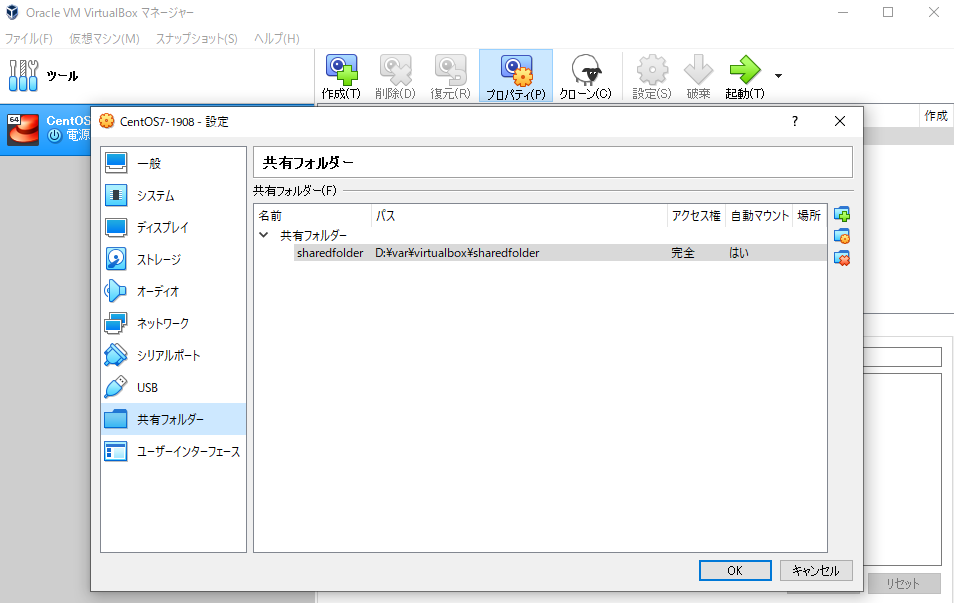The width and height of the screenshot is (954, 603).
Task: Click the リセット button in the main window
Action: (903, 584)
